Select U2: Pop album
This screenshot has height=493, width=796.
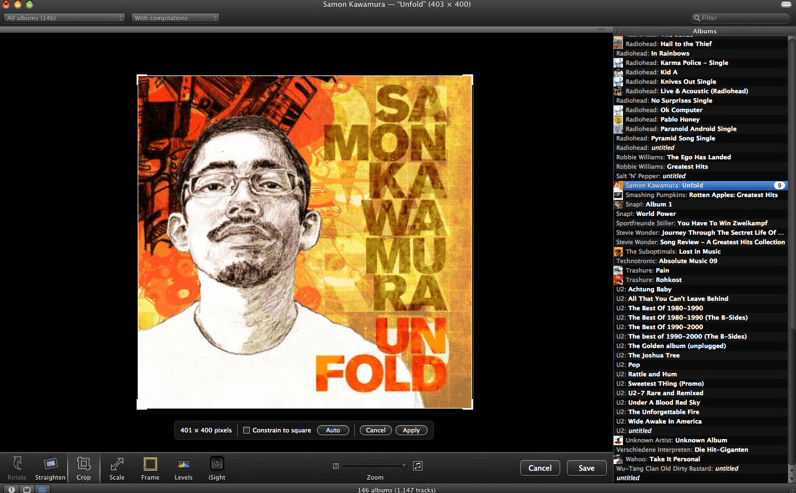pos(701,365)
